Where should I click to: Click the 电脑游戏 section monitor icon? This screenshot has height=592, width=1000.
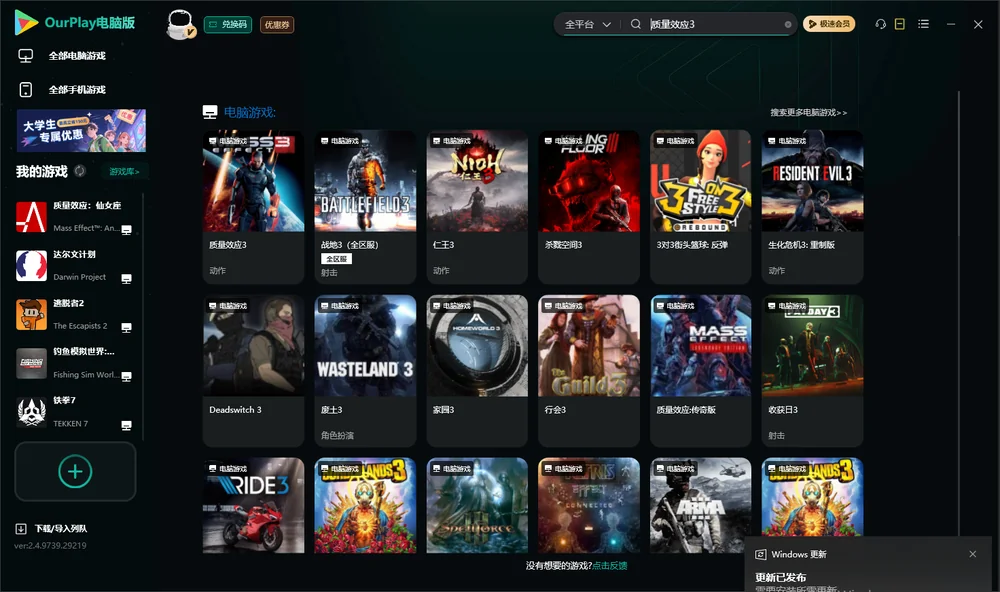pyautogui.click(x=210, y=112)
